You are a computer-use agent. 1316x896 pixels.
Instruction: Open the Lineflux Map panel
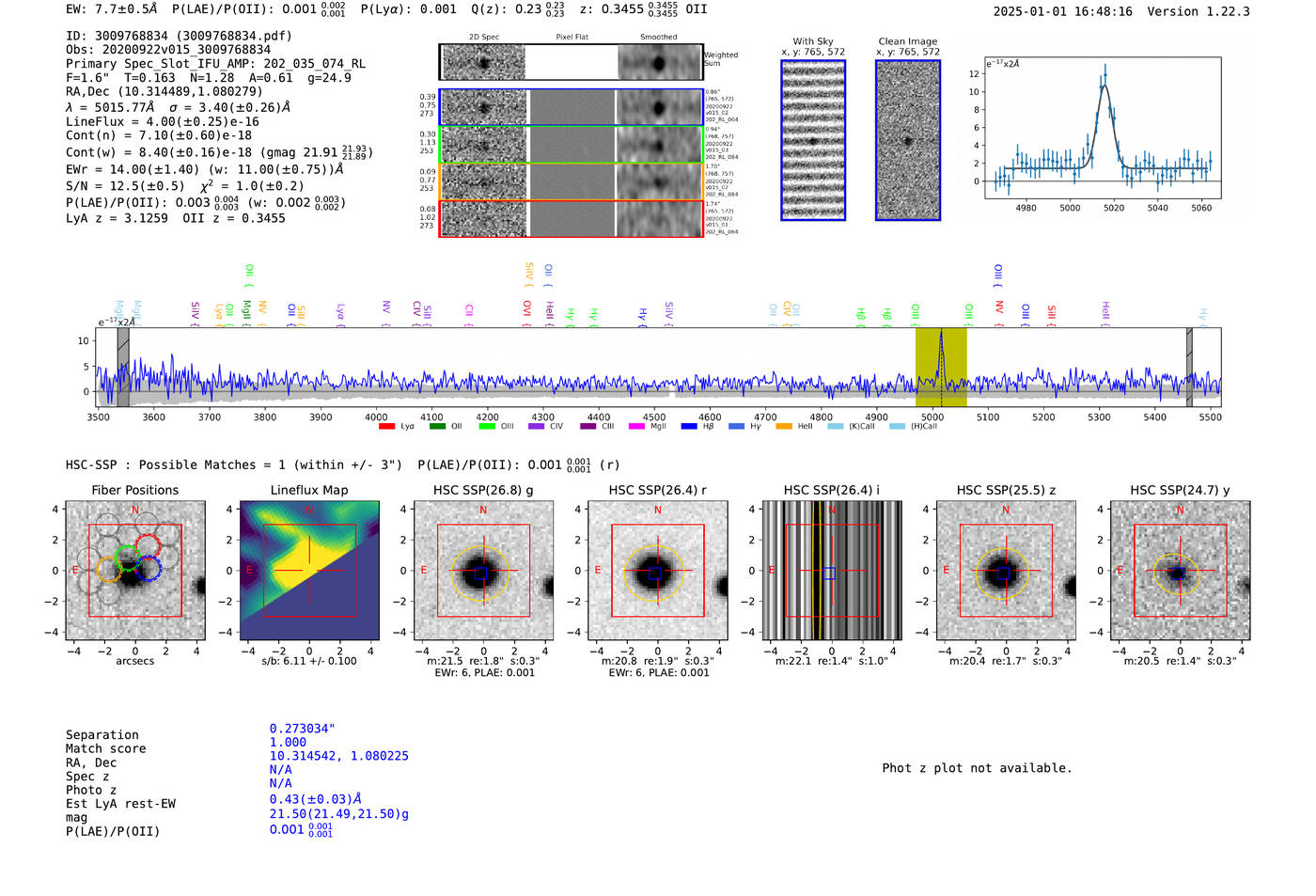[x=309, y=571]
